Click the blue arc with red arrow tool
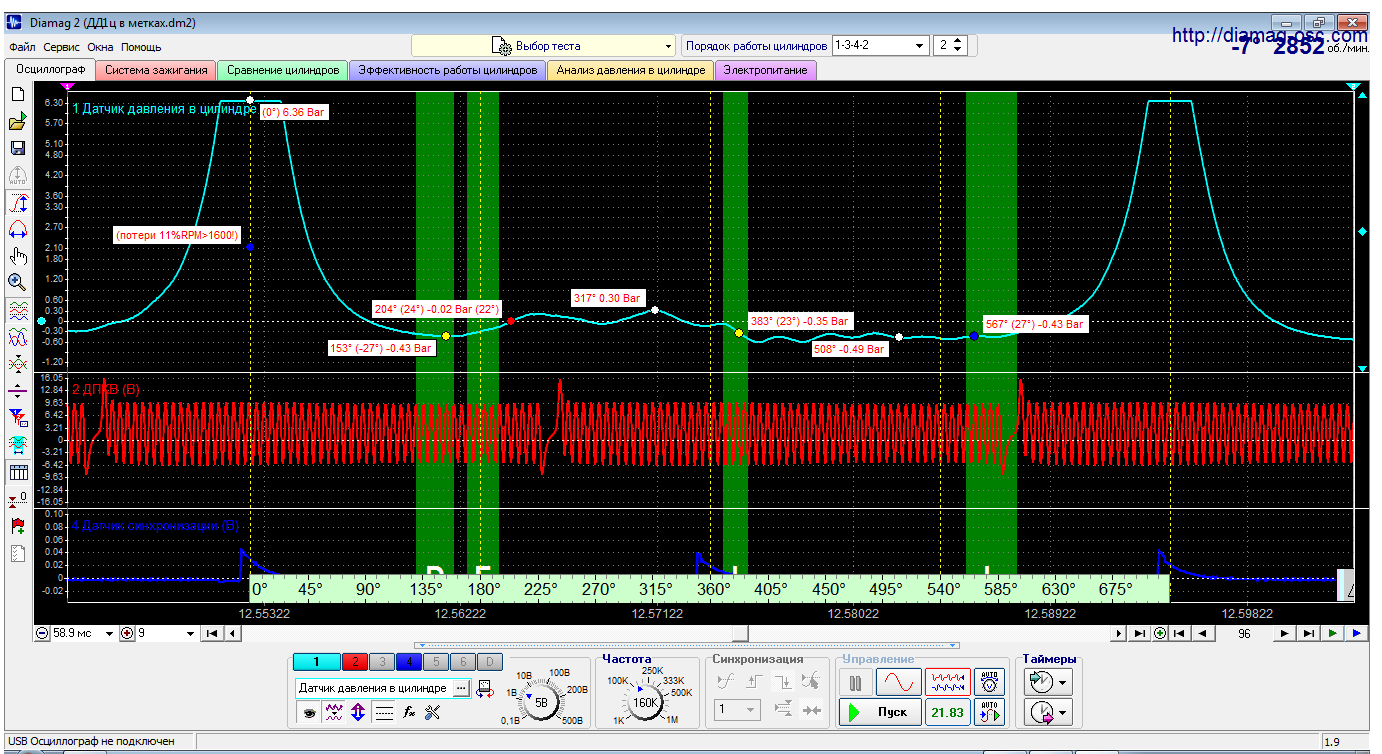Image resolution: width=1382 pixels, height=754 pixels. (17, 229)
